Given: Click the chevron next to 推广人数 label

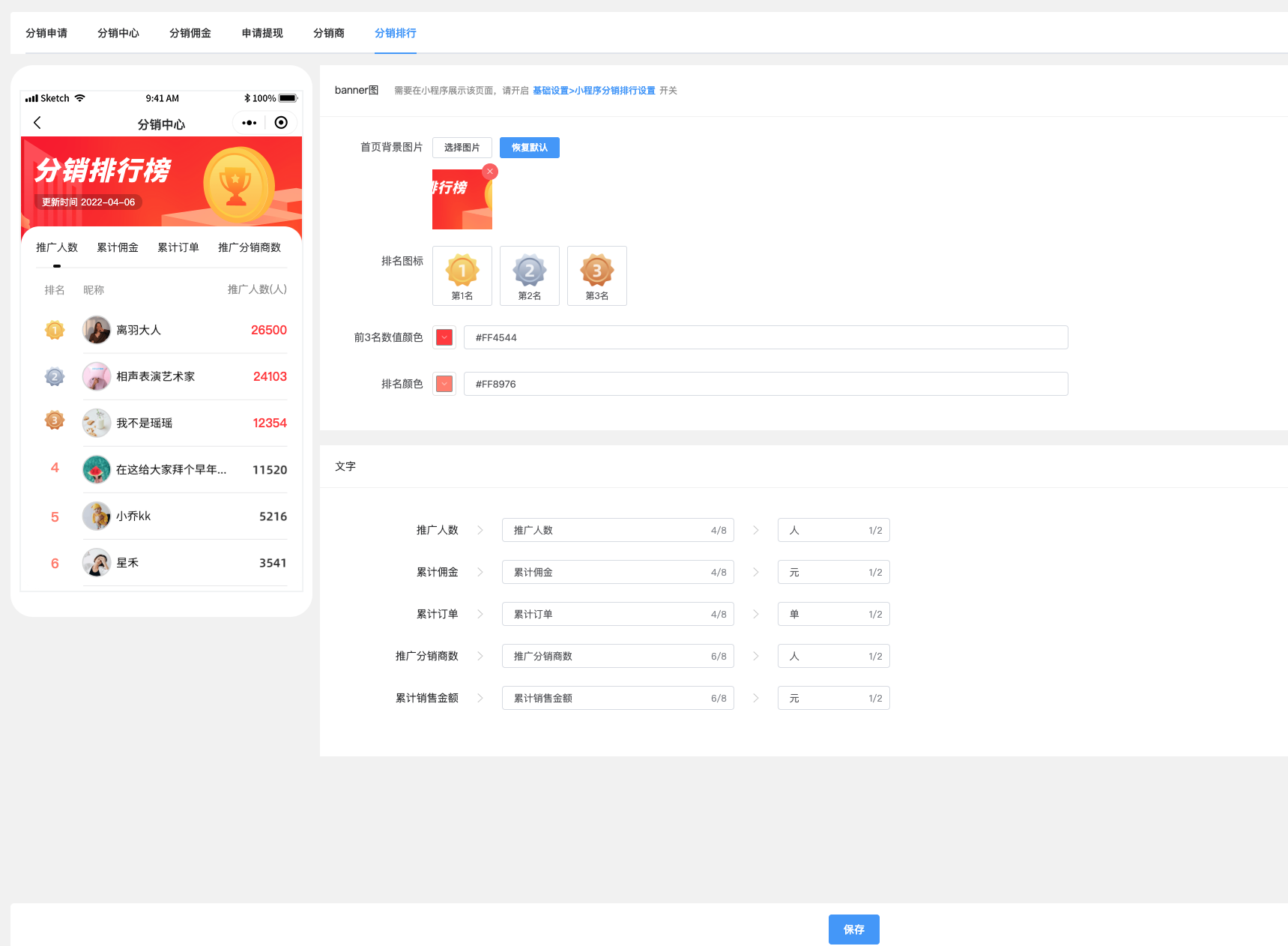Looking at the screenshot, I should click(x=480, y=530).
